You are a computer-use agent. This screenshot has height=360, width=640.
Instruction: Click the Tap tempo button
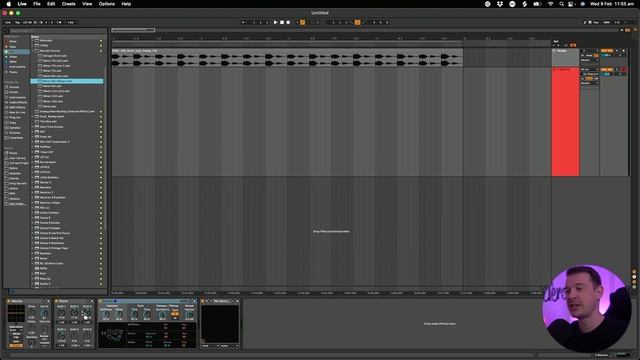coord(18,22)
